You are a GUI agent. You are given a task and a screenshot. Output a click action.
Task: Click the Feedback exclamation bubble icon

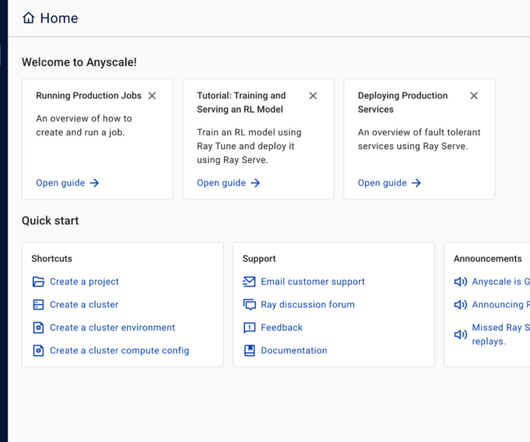pos(249,327)
